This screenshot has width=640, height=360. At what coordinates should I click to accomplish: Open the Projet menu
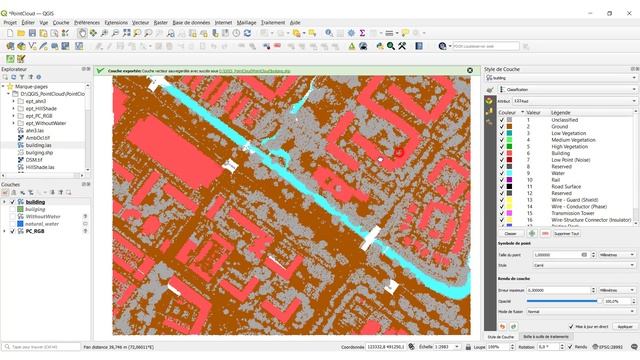pyautogui.click(x=10, y=22)
